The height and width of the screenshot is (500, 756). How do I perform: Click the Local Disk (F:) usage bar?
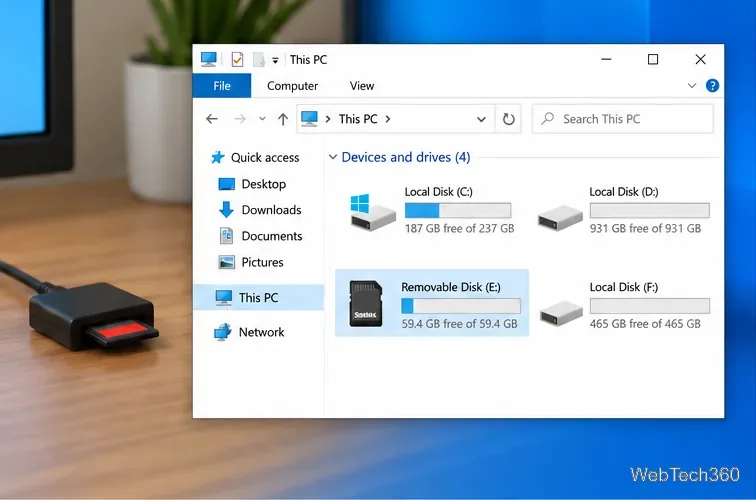tap(649, 306)
